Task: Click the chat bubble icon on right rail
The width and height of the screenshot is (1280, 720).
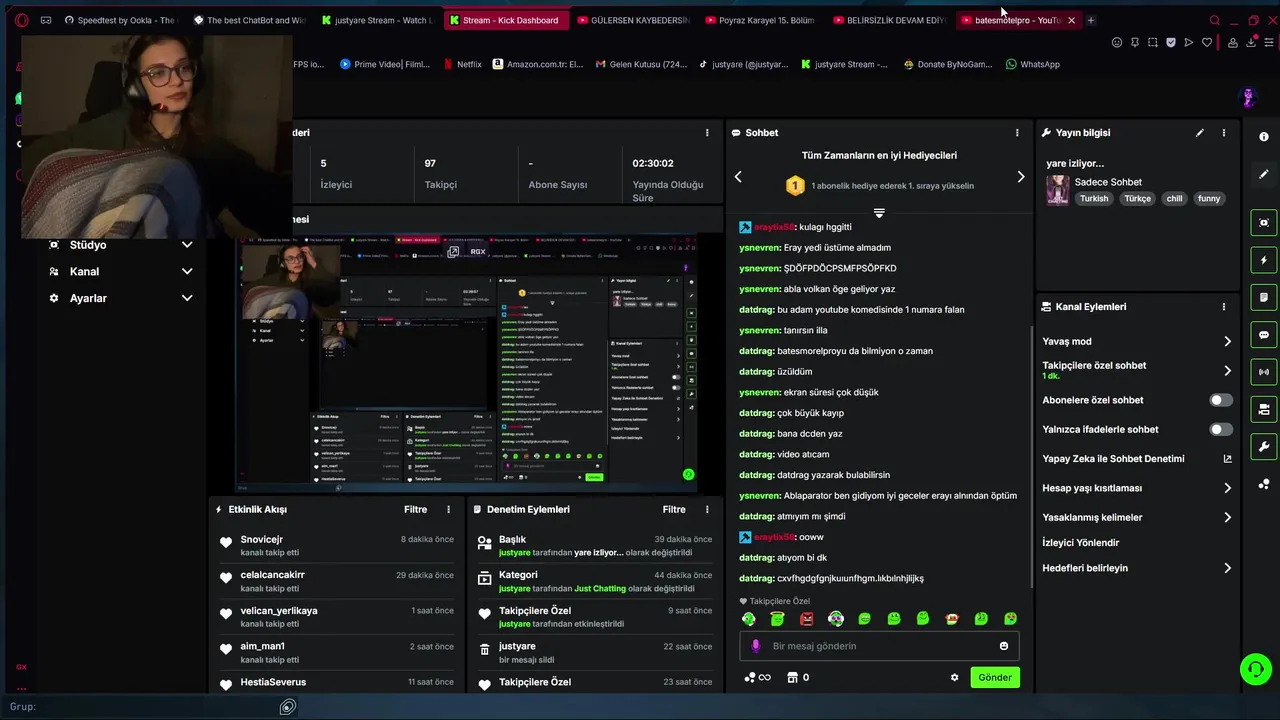Action: [x=1264, y=335]
